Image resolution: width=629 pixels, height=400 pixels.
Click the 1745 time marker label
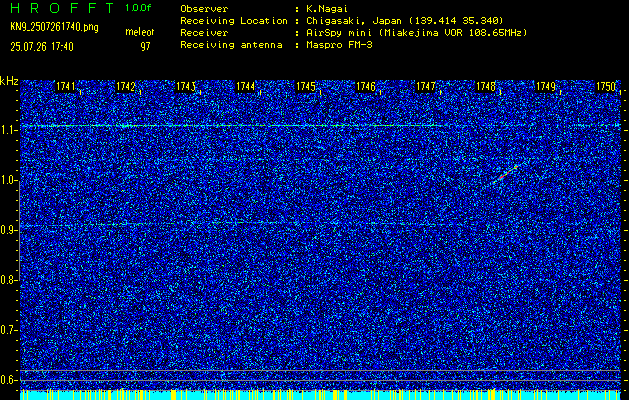point(306,86)
